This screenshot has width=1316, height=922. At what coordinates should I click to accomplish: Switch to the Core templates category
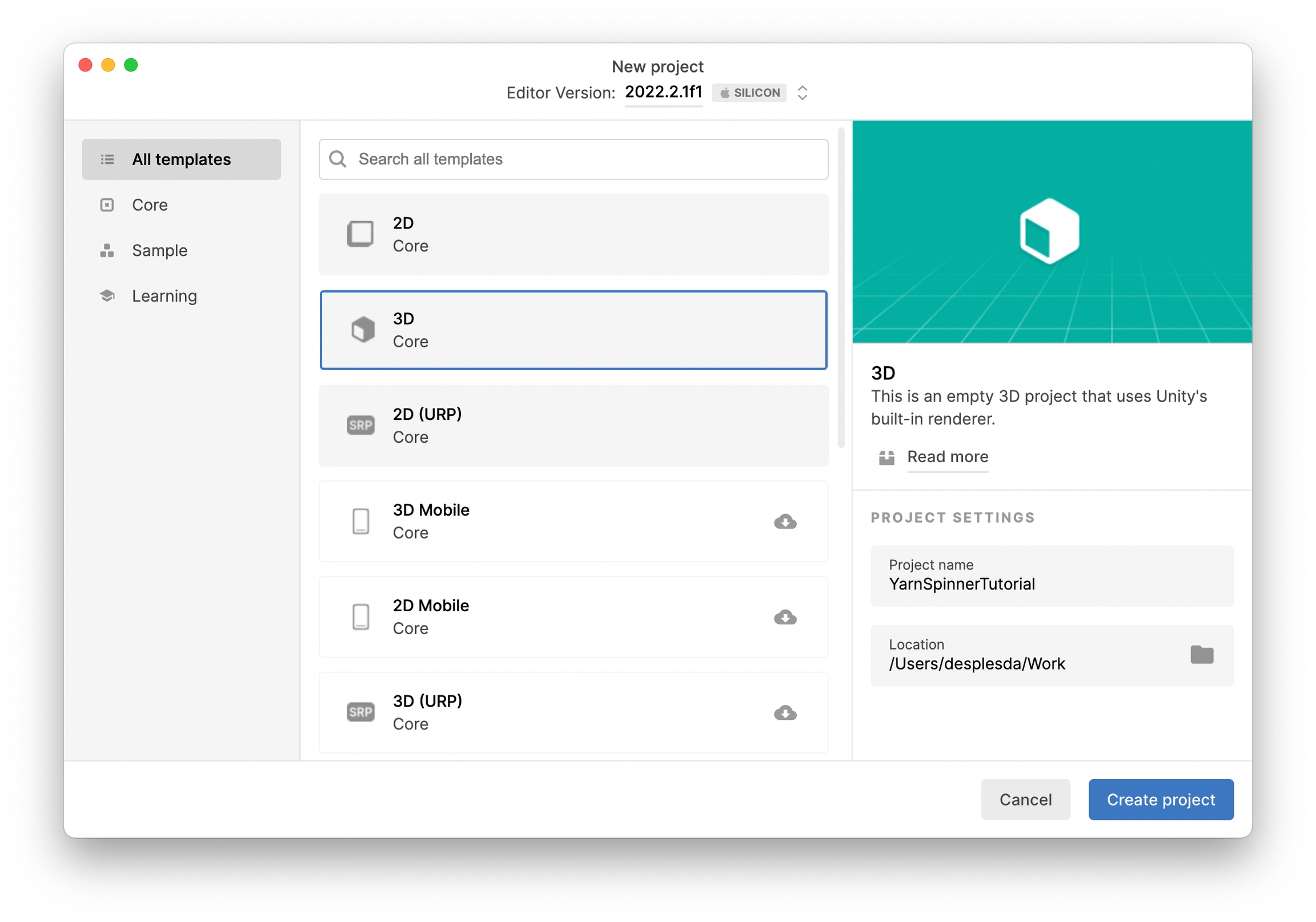click(150, 205)
